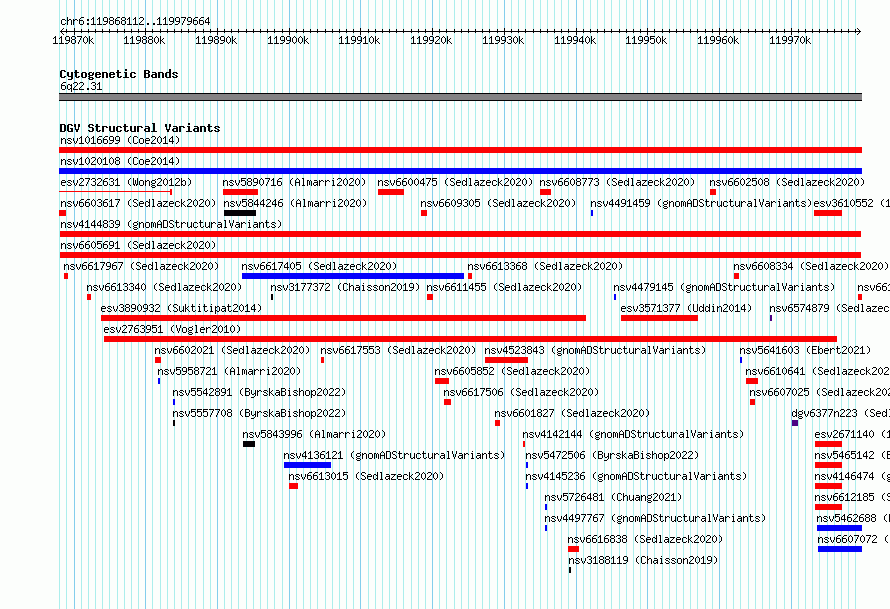Click the blue bar under nsv6607072
Image resolution: width=890 pixels, height=609 pixels.
pyautogui.click(x=839, y=549)
